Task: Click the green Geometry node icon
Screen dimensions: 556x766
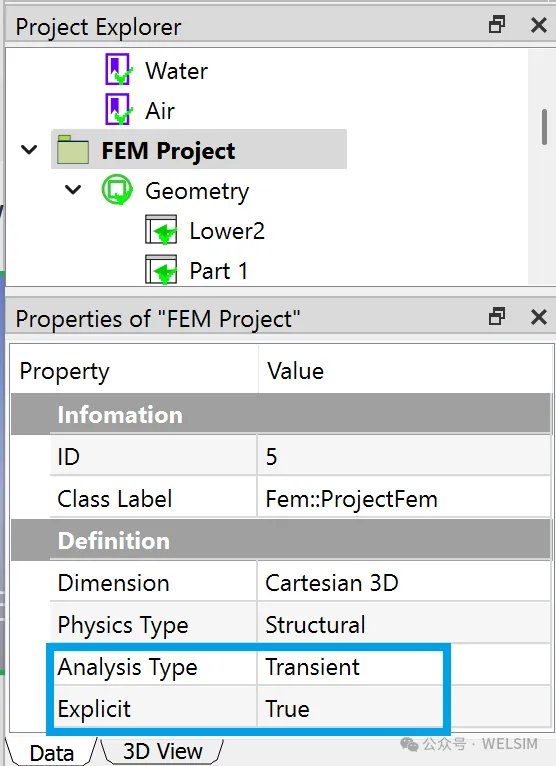Action: (x=117, y=190)
